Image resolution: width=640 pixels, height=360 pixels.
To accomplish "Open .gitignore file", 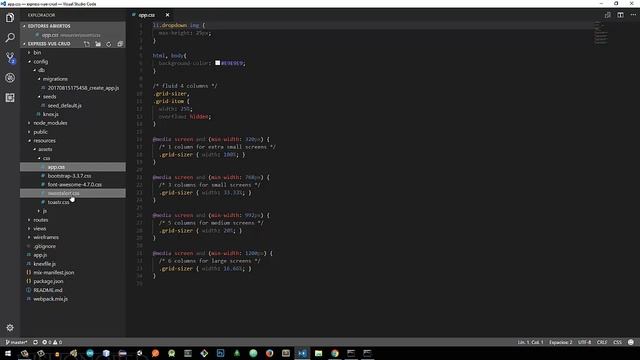I will 44,246.
